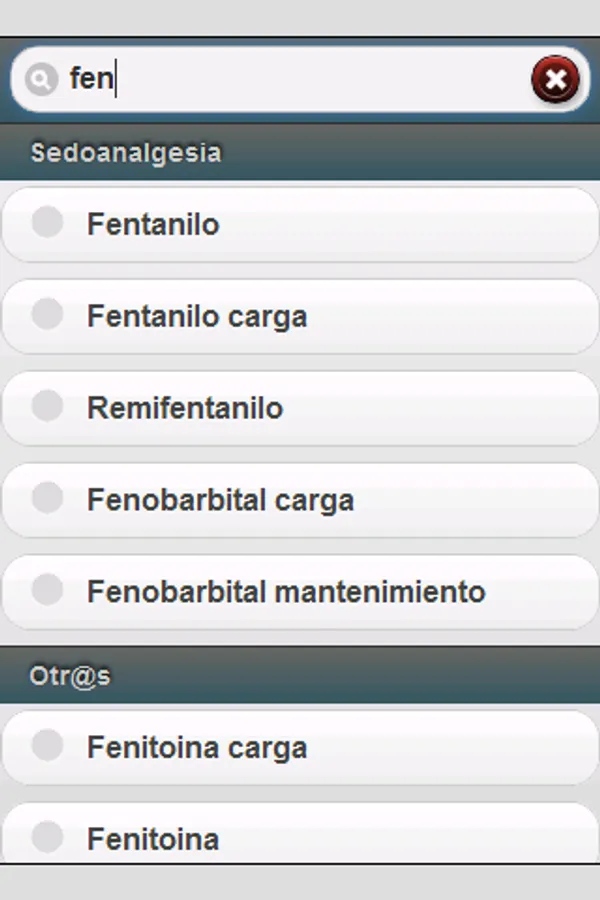Screen dimensions: 600x900
Task: Open the Fenitoina carga row
Action: [197, 748]
